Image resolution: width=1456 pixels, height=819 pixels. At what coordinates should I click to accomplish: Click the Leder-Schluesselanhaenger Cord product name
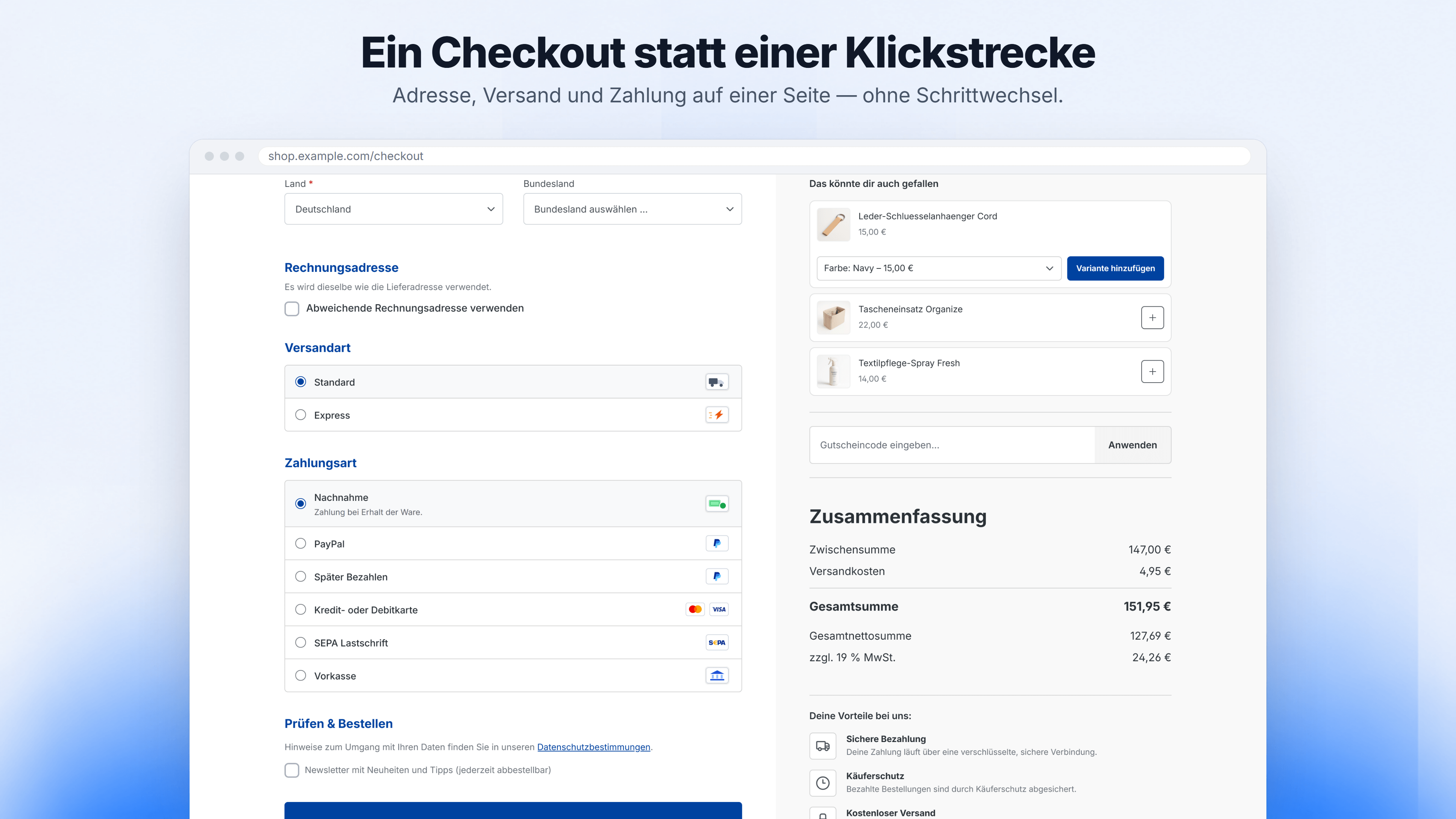(927, 216)
